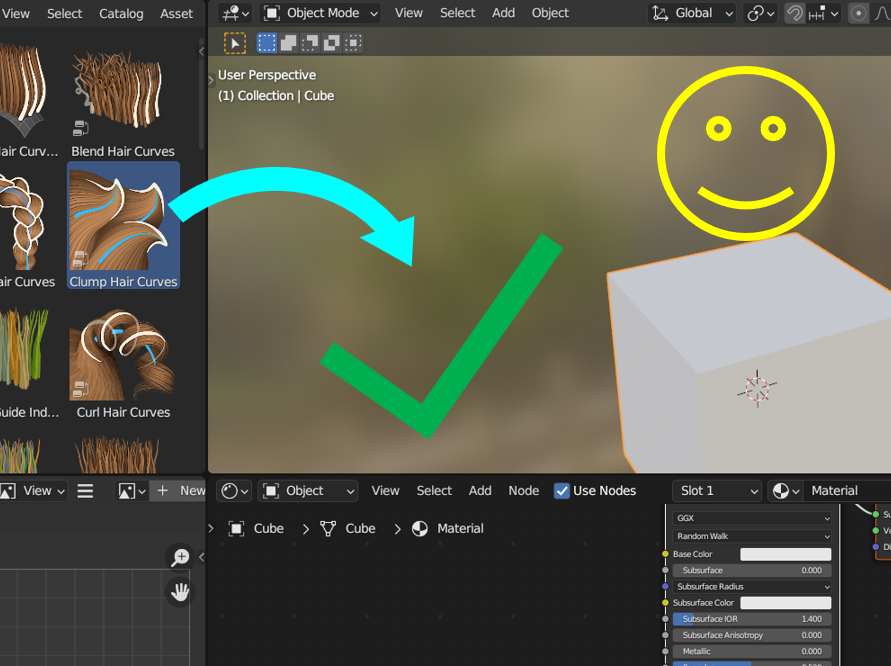Viewport: 891px width, 666px height.
Task: Open the snapping options dropdown
Action: point(823,13)
